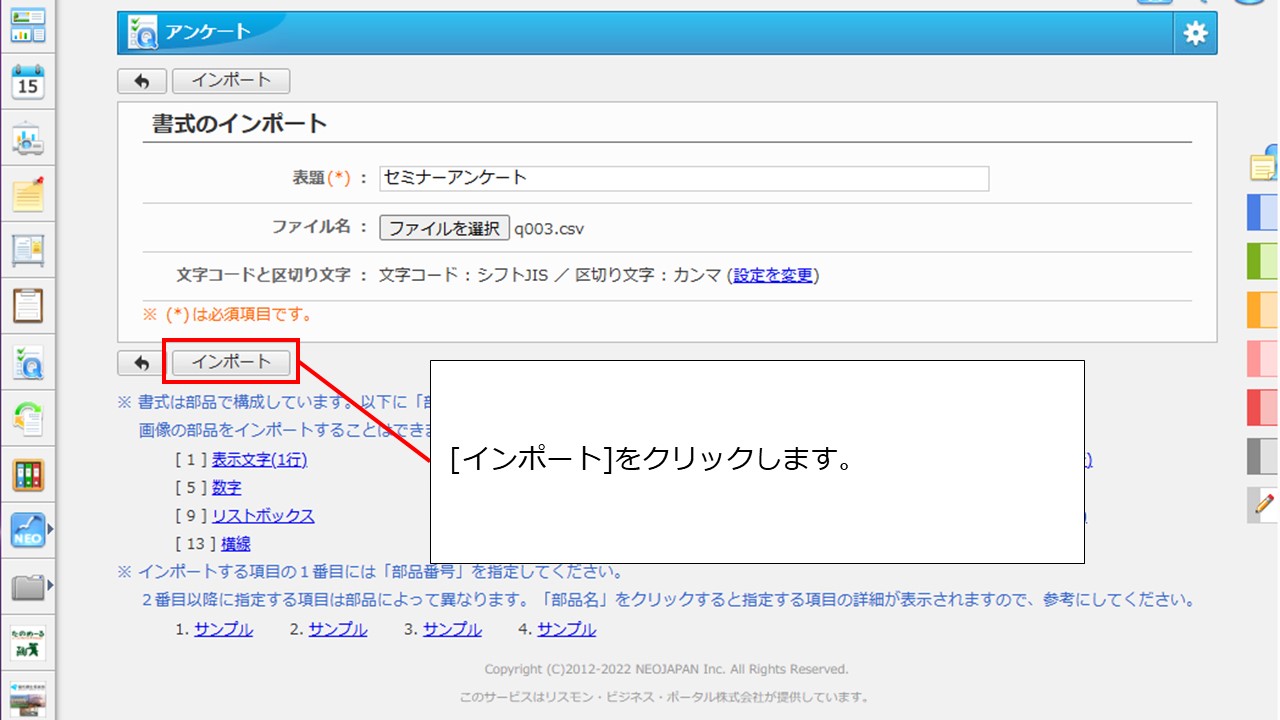This screenshot has width=1280, height=720.
Task: Click the bulletin board sidebar icon
Action: [28, 249]
